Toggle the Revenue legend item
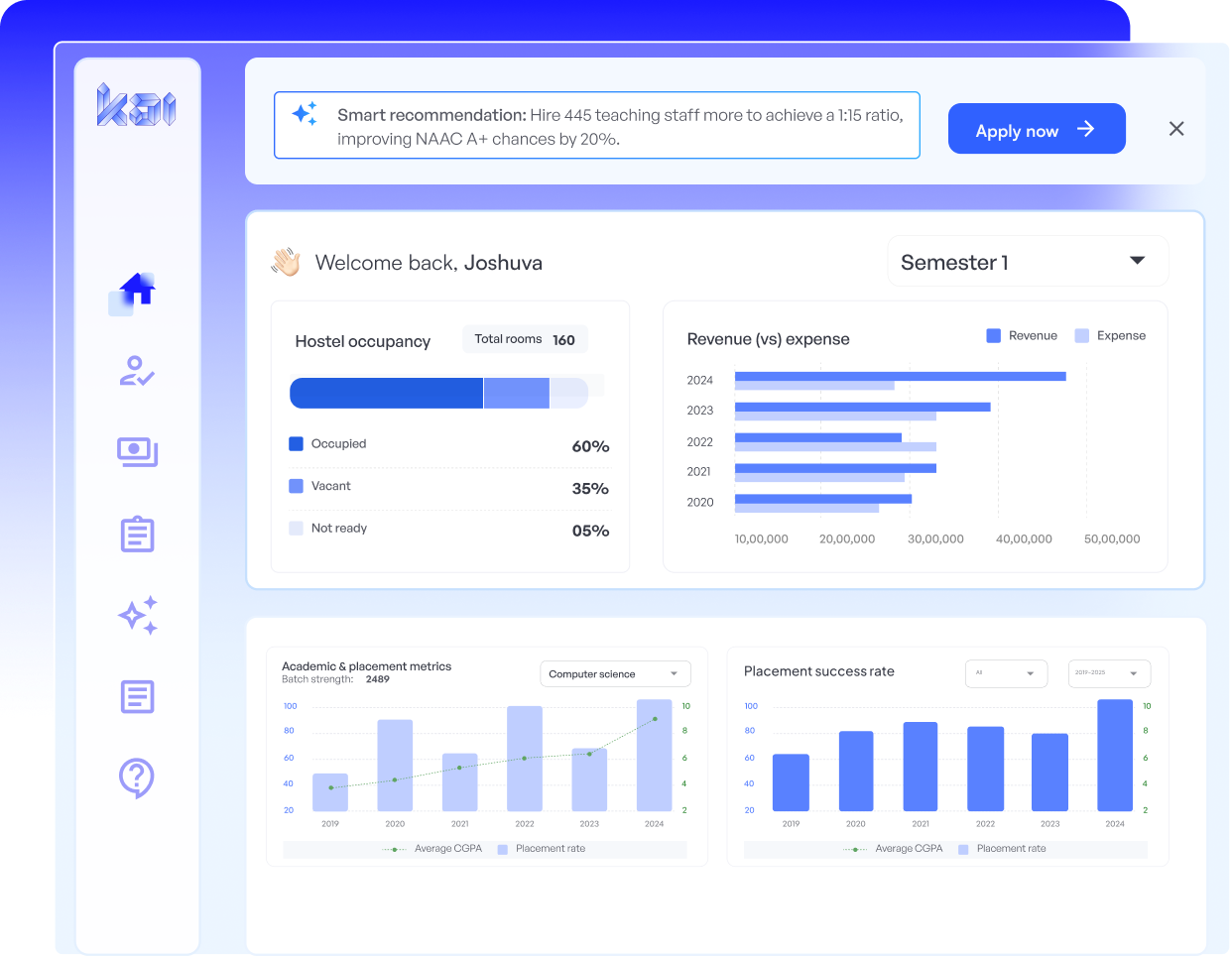The width and height of the screenshot is (1232, 956). click(1022, 336)
